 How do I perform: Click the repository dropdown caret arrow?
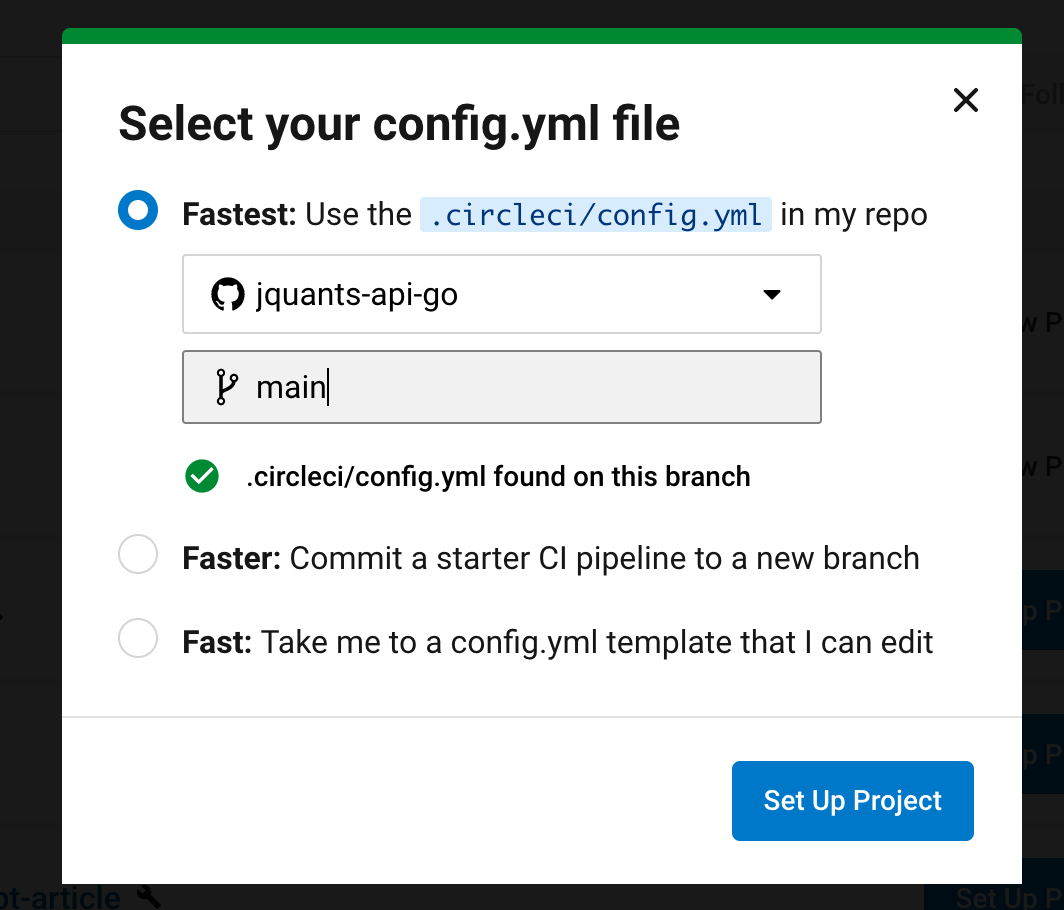click(771, 295)
